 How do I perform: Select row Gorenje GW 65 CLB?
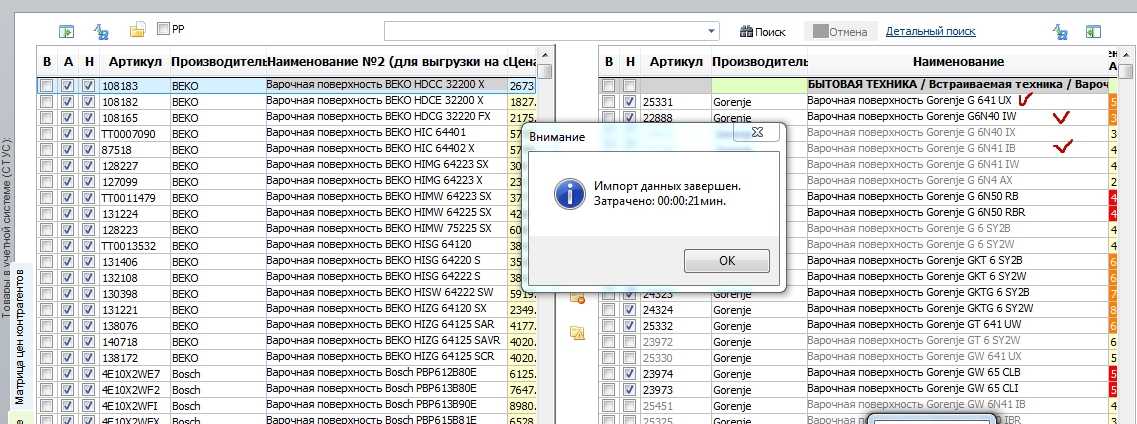859,373
